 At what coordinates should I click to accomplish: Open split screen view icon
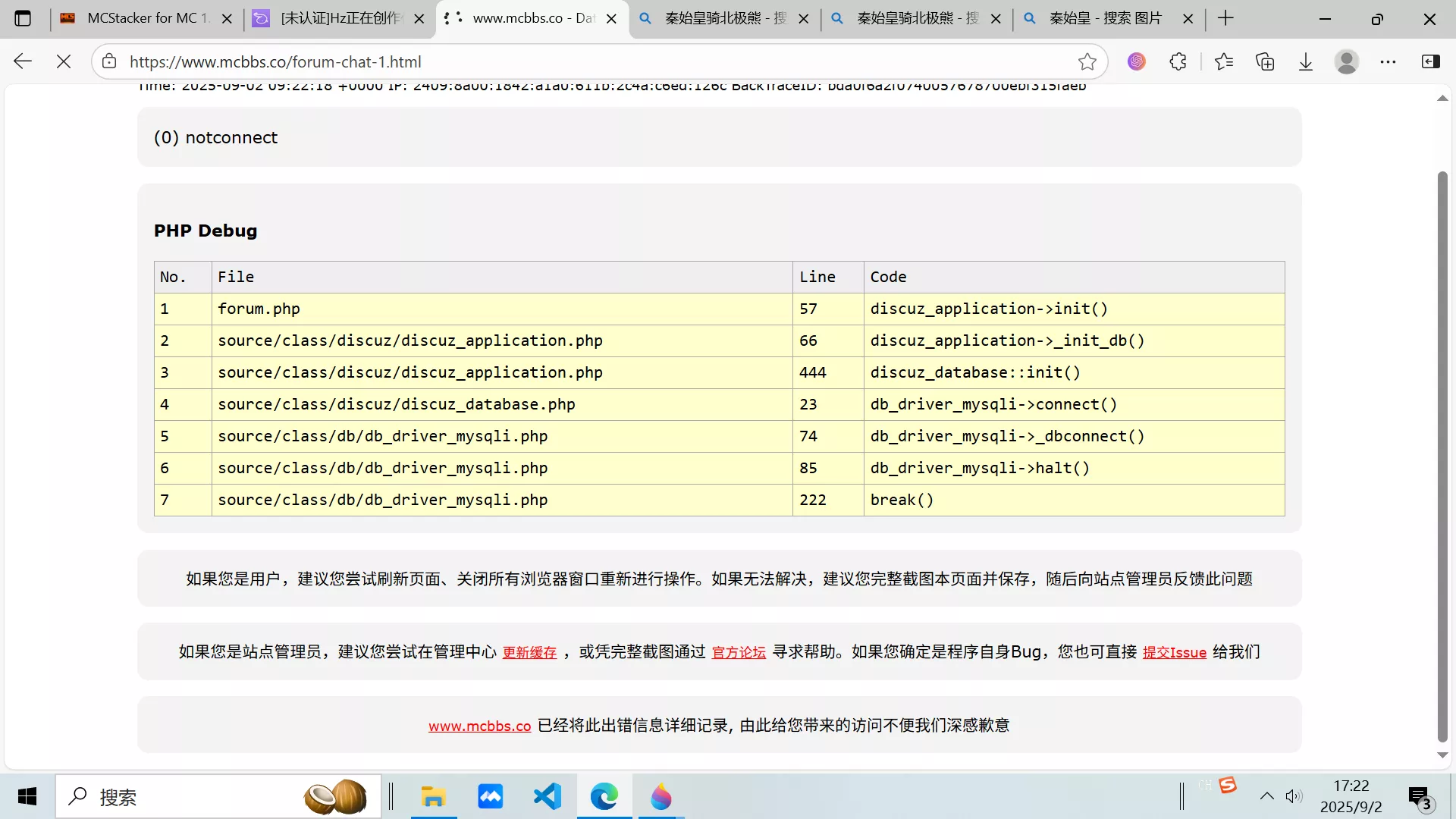[x=1431, y=61]
